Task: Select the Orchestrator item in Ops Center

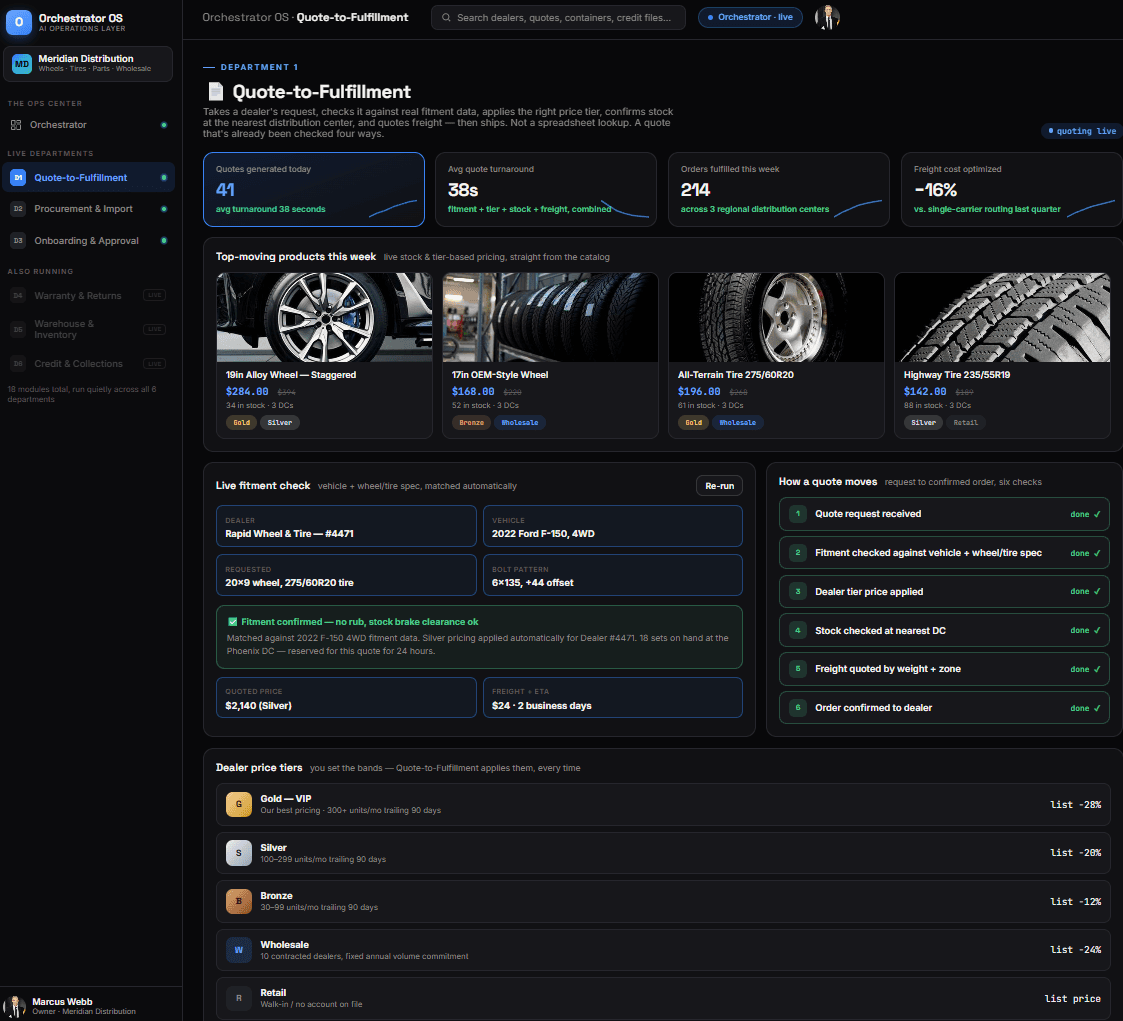Action: (x=88, y=125)
